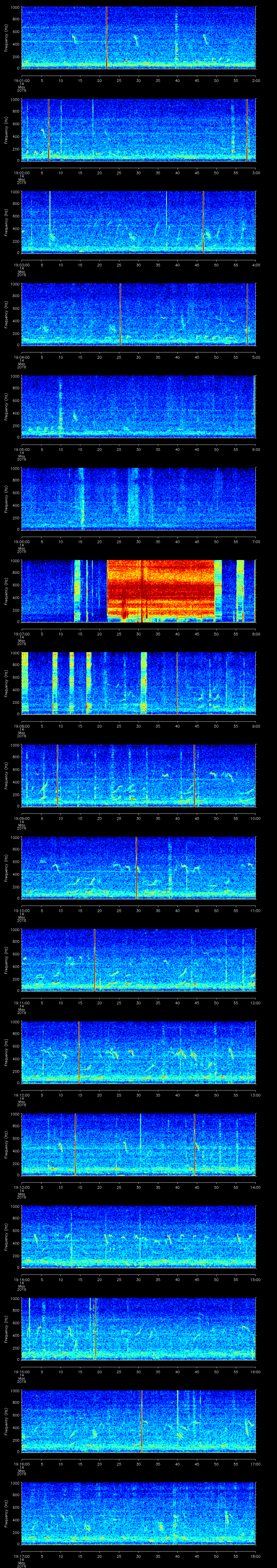This screenshot has width=277, height=1568.
Task: Click the 30 second tick under 19:06:00 panel
Action: coord(138,542)
